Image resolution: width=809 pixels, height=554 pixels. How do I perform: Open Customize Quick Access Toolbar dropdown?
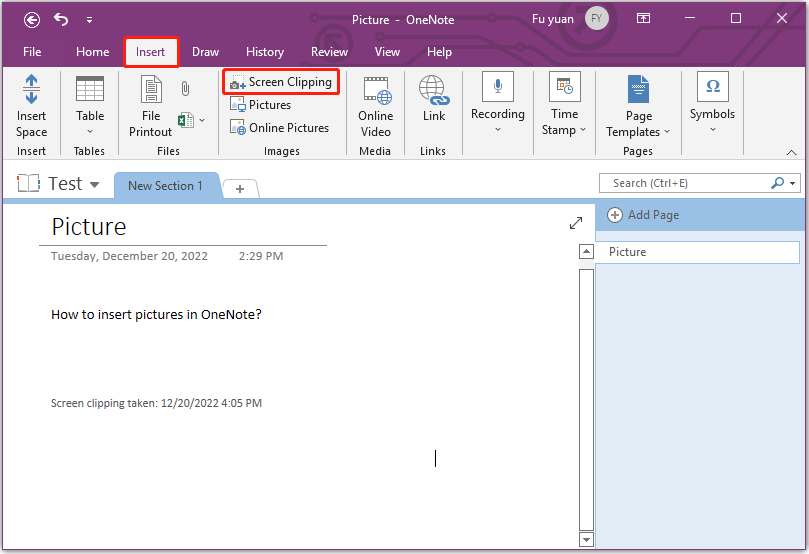(x=89, y=20)
